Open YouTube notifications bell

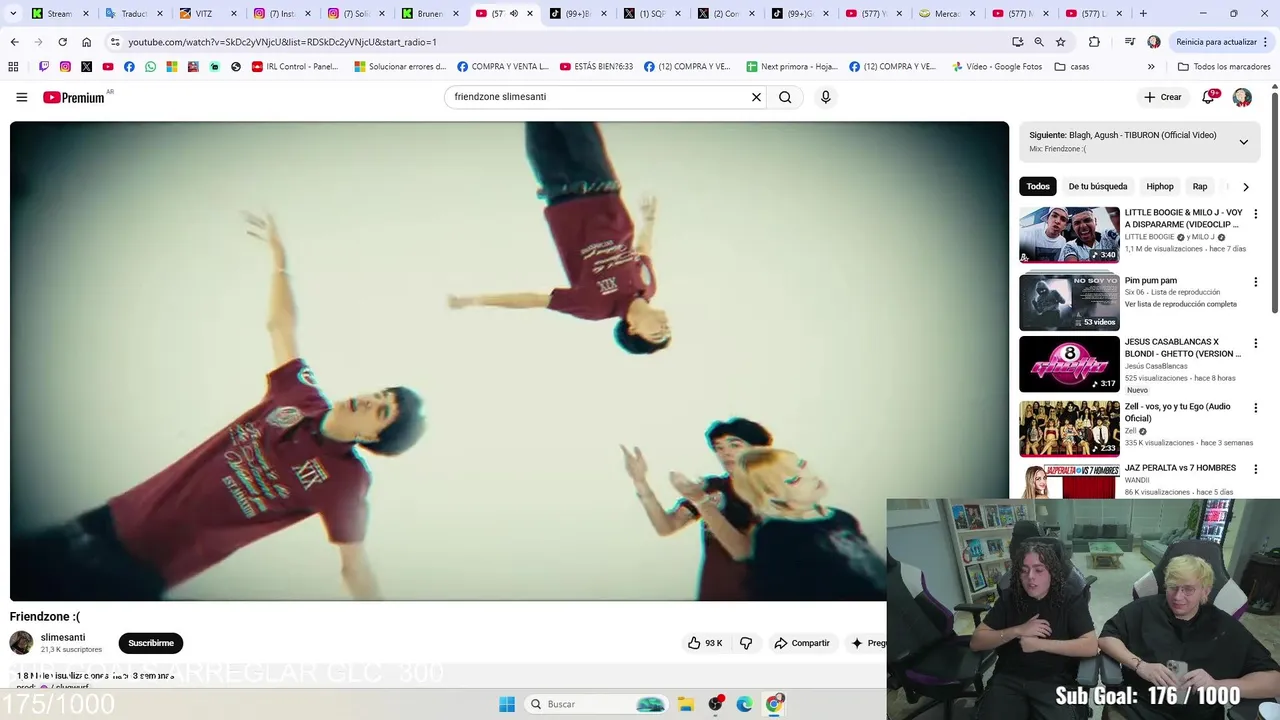point(1208,97)
